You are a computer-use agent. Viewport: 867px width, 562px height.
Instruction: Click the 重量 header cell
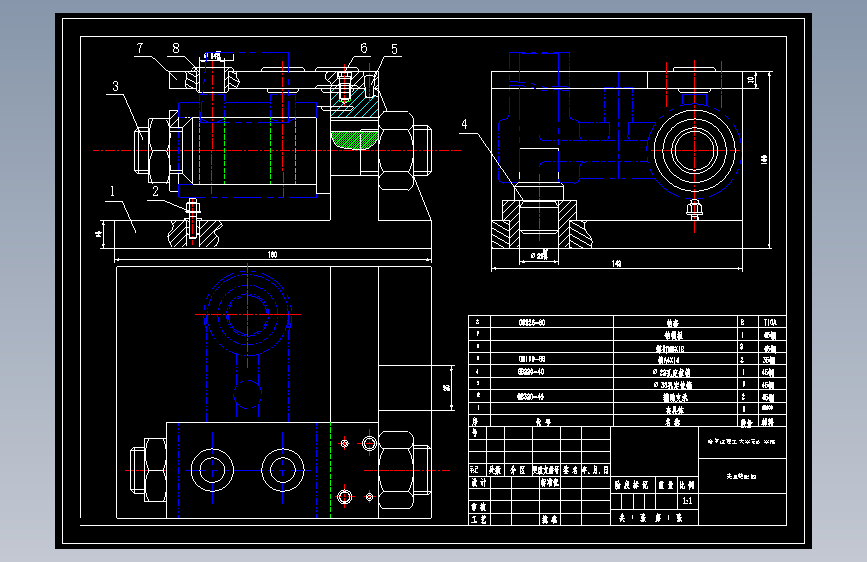click(x=667, y=485)
